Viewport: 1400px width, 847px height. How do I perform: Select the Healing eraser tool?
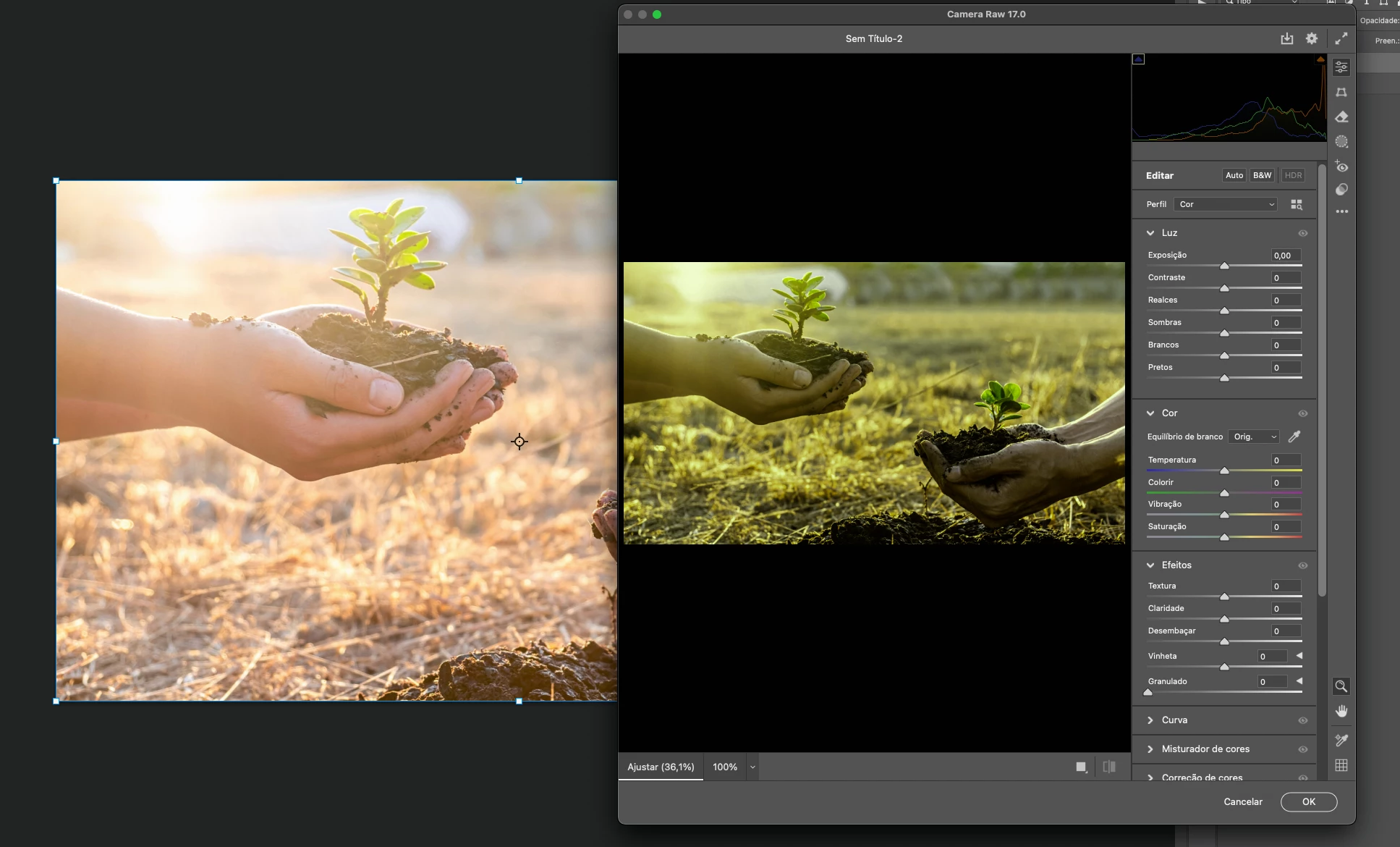[1341, 117]
